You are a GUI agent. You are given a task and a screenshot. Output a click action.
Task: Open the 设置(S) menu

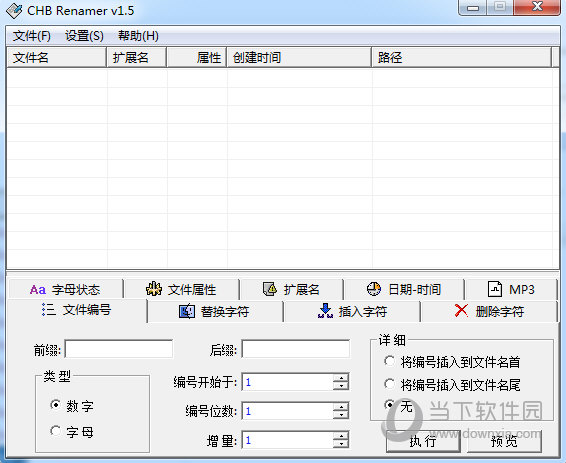[84, 36]
